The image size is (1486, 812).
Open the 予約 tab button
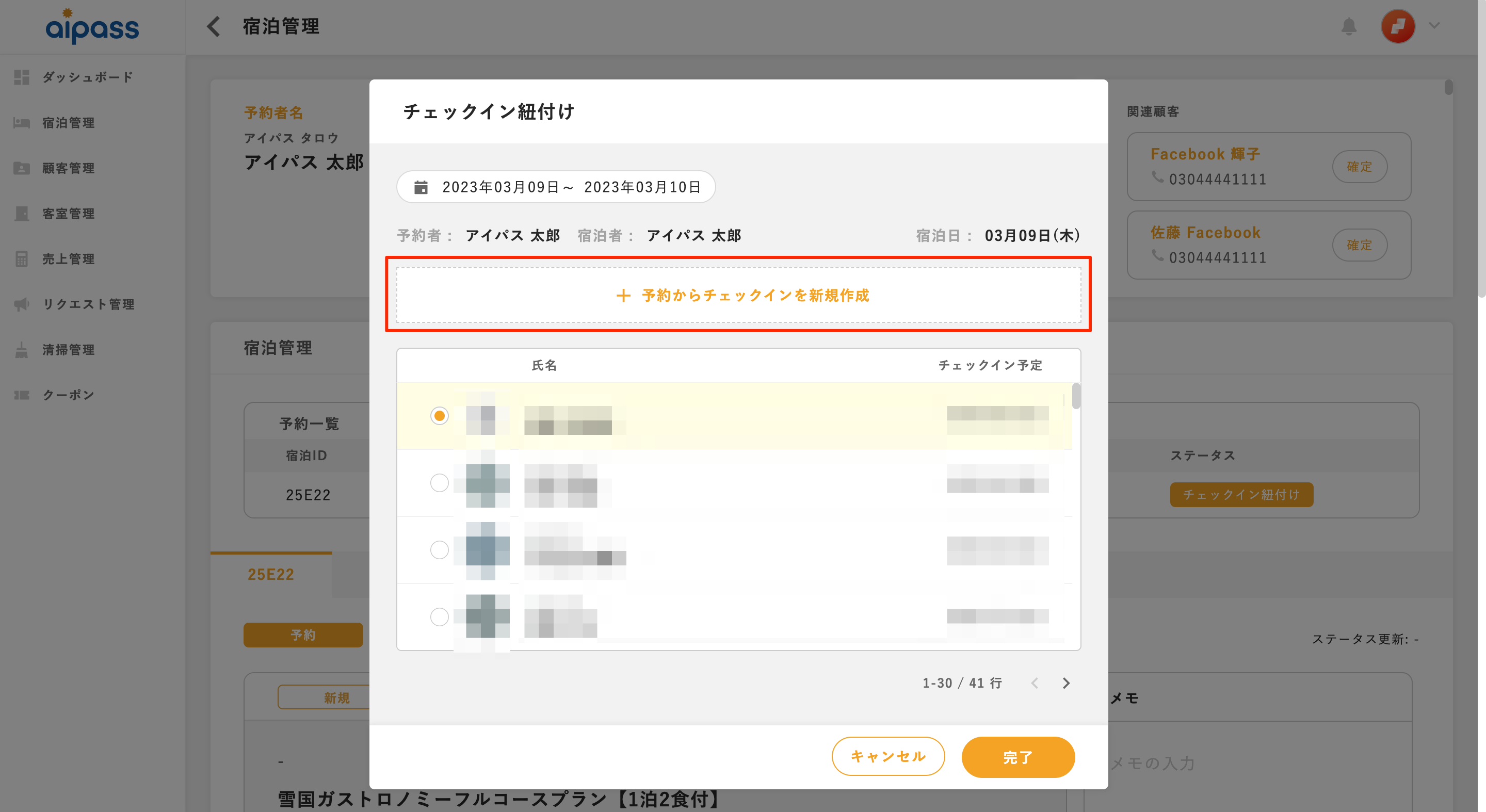[303, 635]
